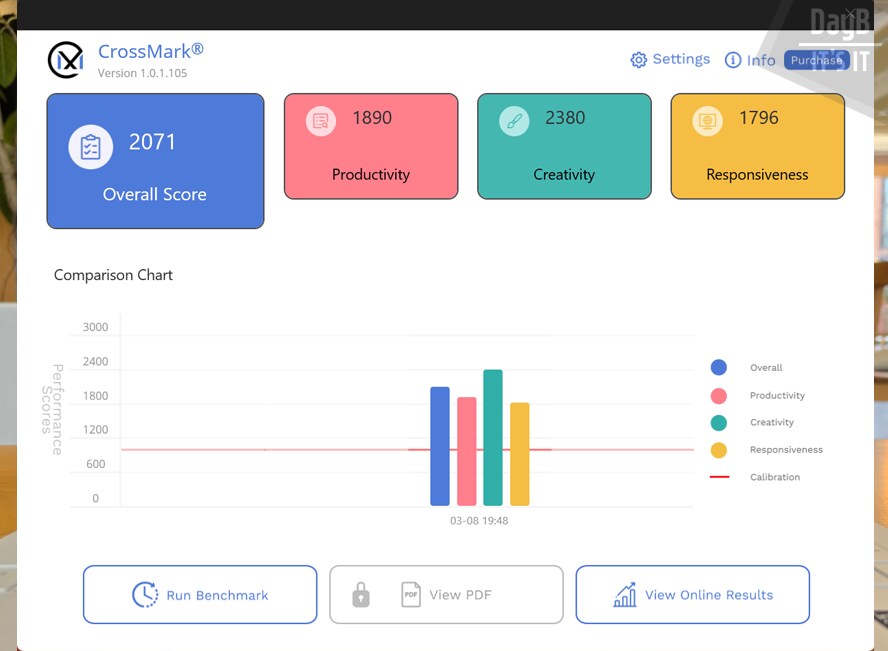
Task: Click the Info circle icon
Action: click(733, 60)
